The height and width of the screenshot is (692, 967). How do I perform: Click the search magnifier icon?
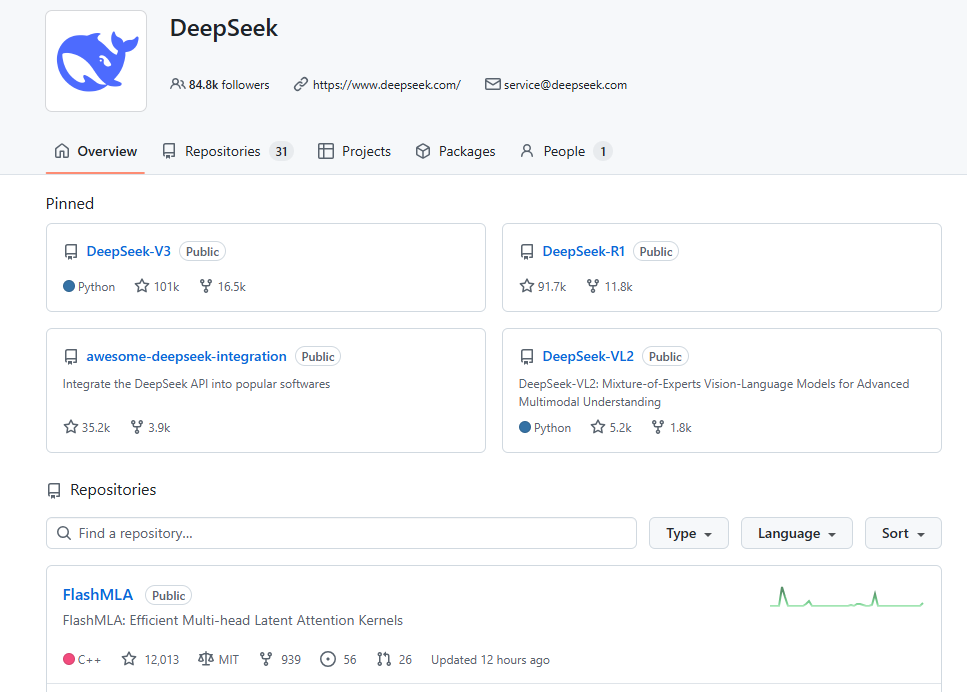(x=64, y=533)
